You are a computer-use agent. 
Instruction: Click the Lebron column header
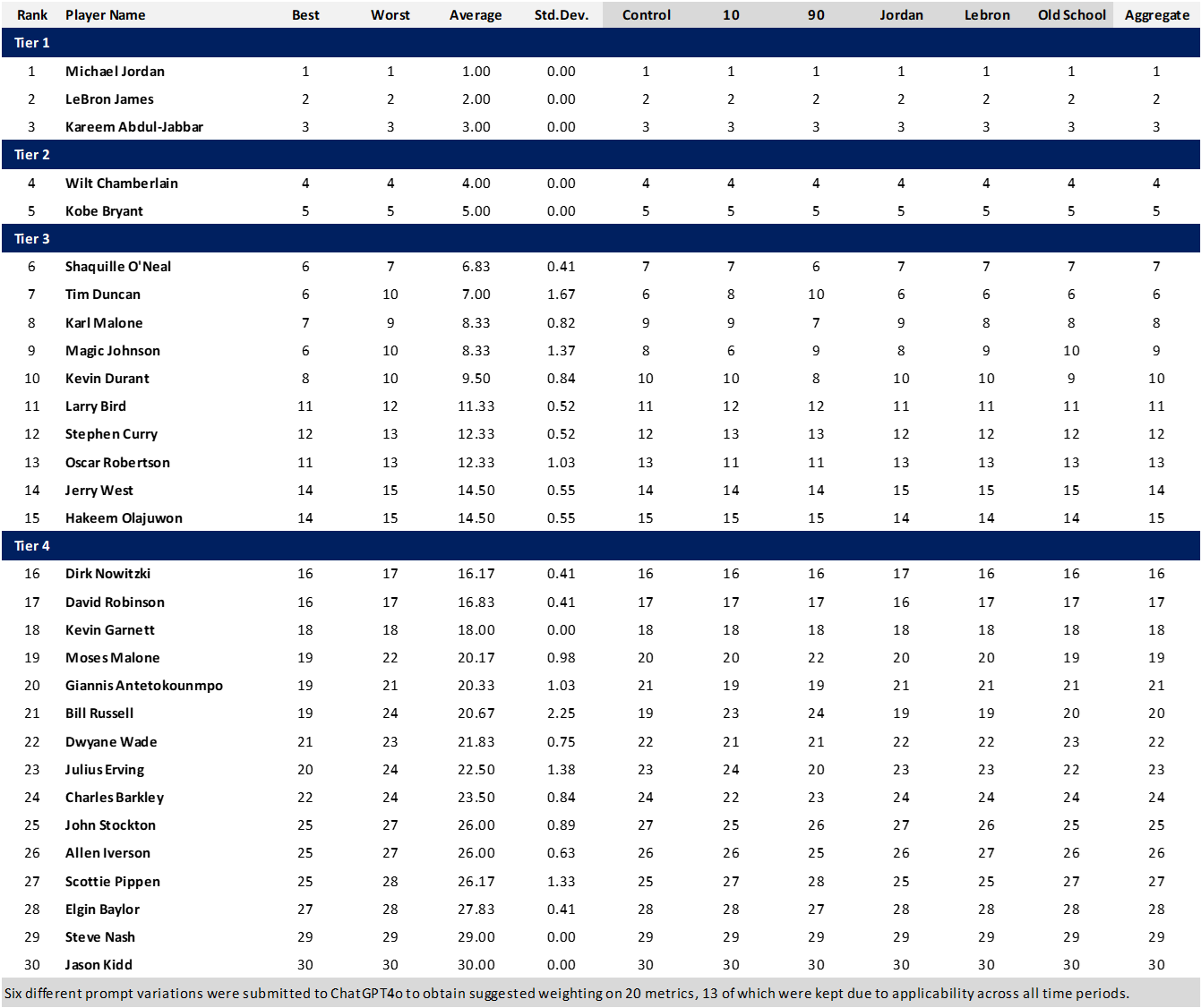(987, 15)
